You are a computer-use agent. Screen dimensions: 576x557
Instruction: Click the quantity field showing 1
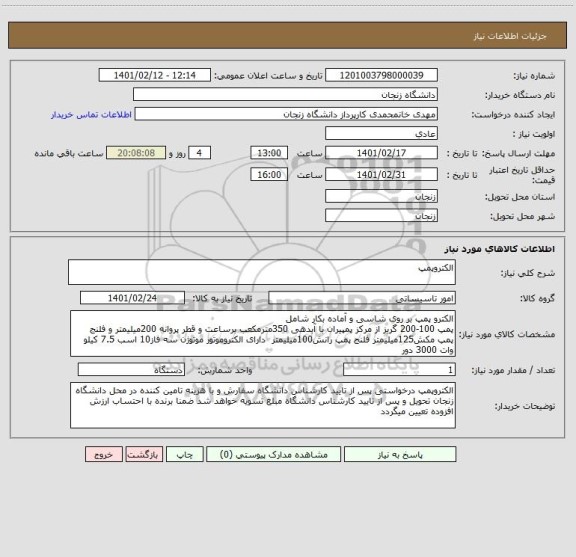tap(399, 370)
